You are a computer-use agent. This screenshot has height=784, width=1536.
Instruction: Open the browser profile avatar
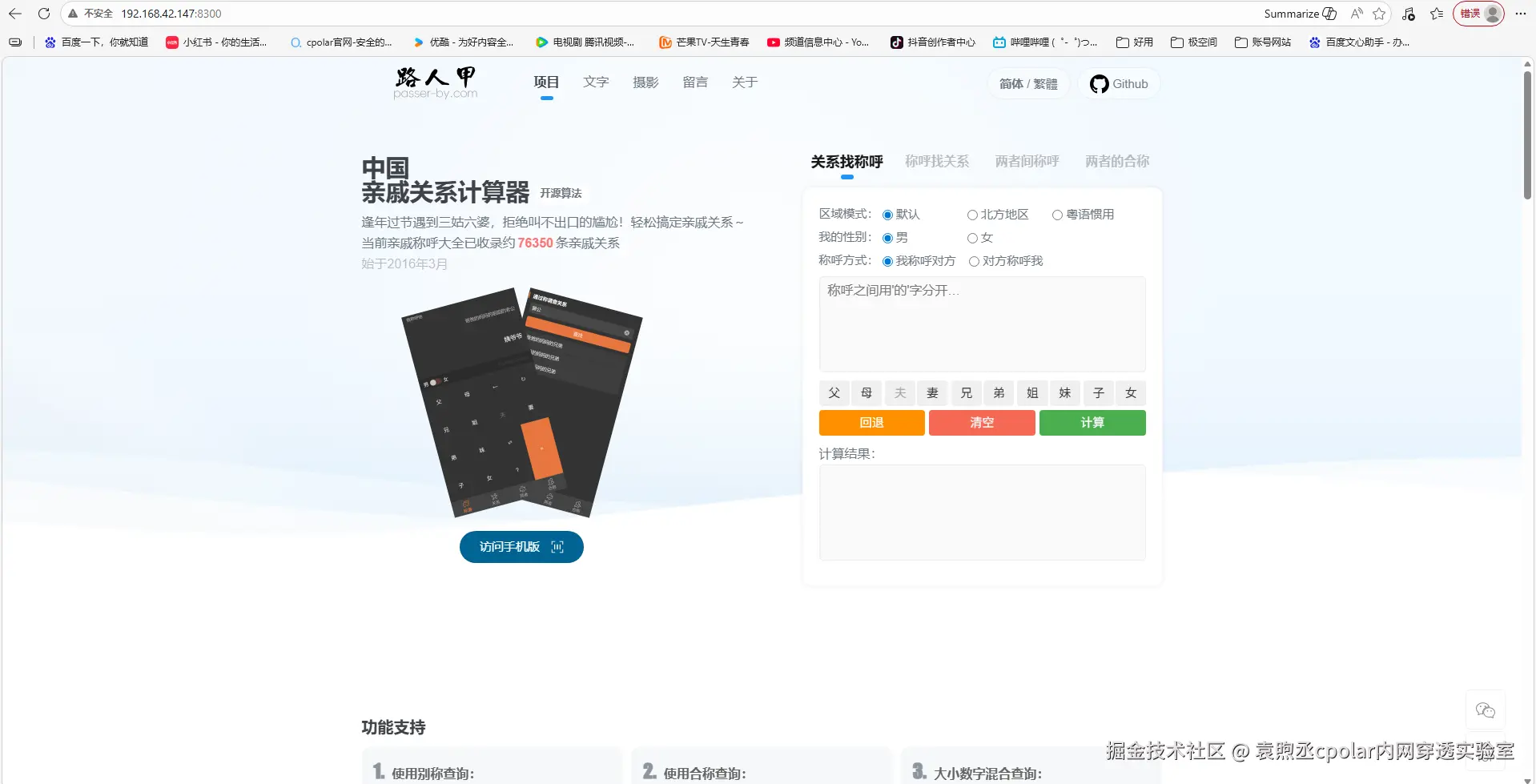[1492, 14]
